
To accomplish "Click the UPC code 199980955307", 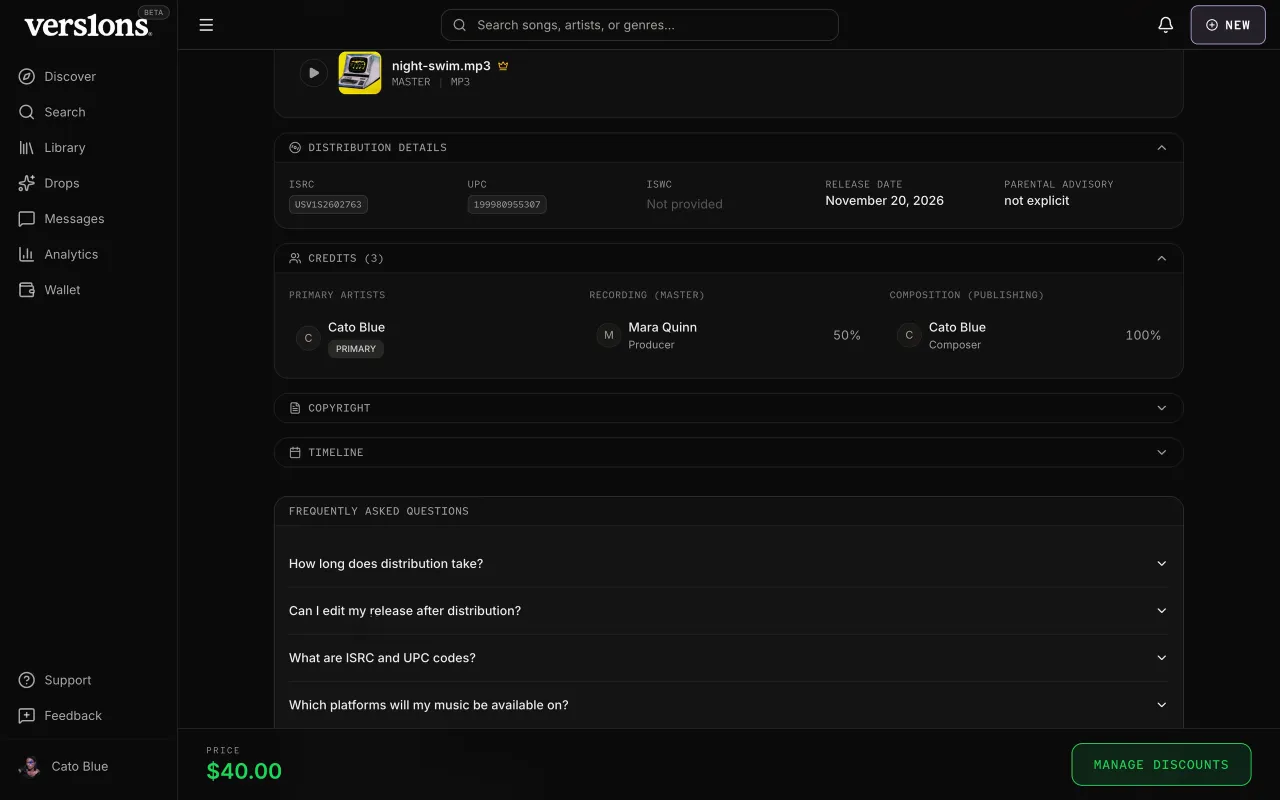I will (507, 204).
